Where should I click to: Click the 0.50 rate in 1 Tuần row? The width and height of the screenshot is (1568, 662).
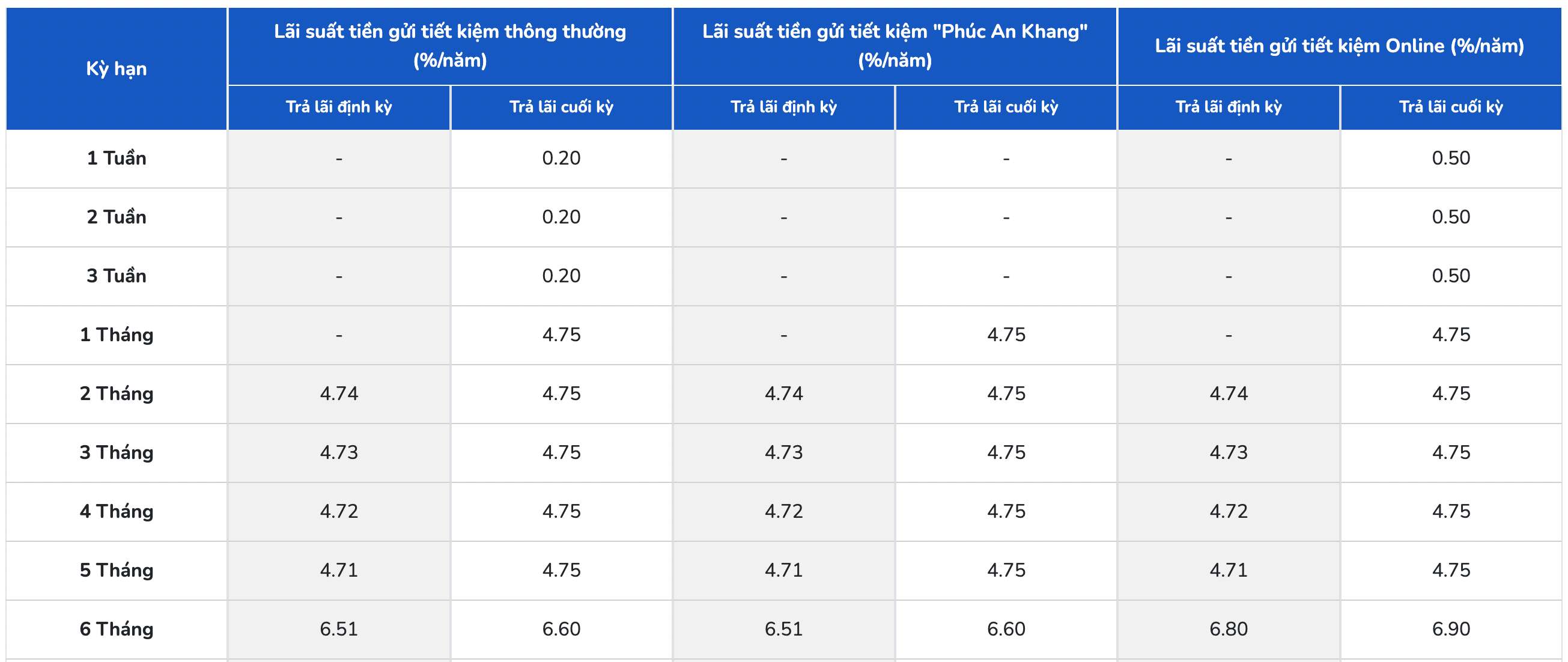[1450, 158]
